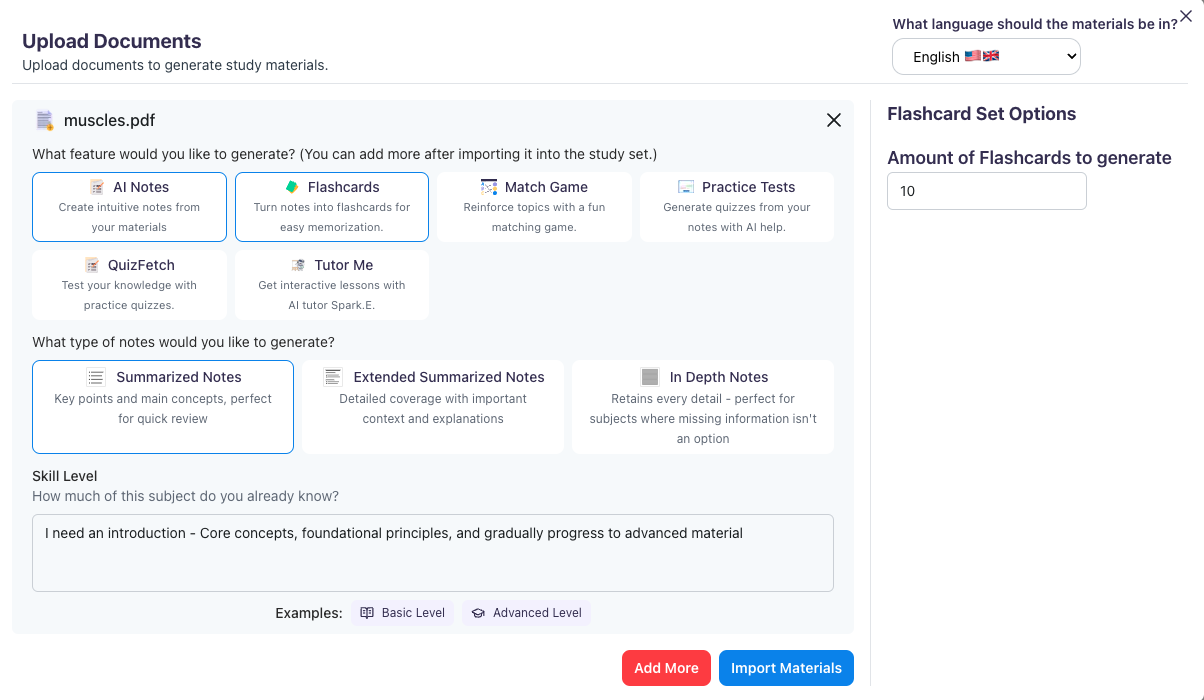1204x700 pixels.
Task: Click the Import Materials button
Action: tap(786, 667)
